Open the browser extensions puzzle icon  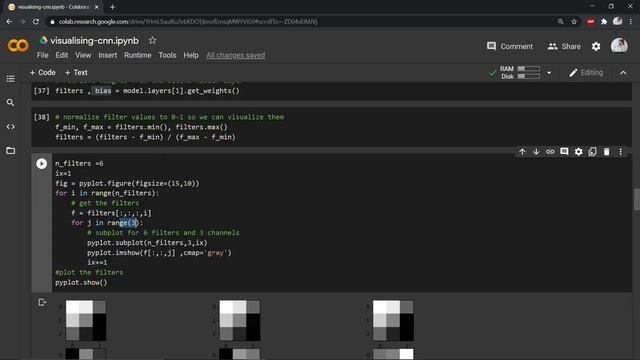tap(604, 21)
